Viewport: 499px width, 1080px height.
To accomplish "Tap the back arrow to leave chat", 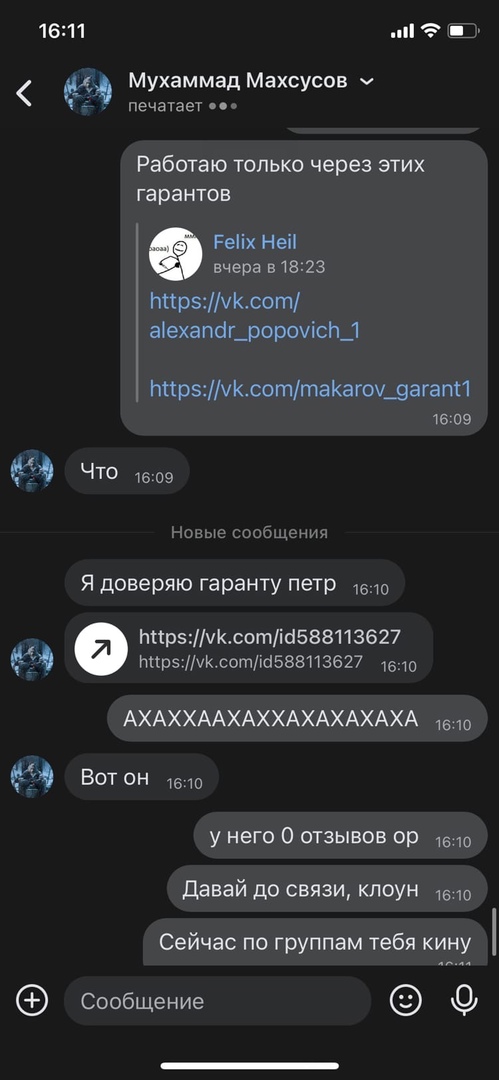I will (x=24, y=93).
